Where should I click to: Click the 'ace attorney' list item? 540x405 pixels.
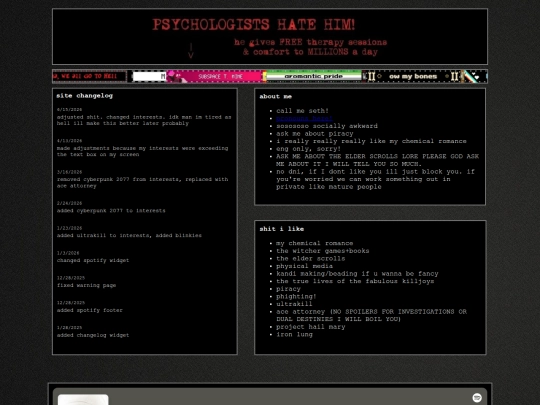(x=371, y=315)
